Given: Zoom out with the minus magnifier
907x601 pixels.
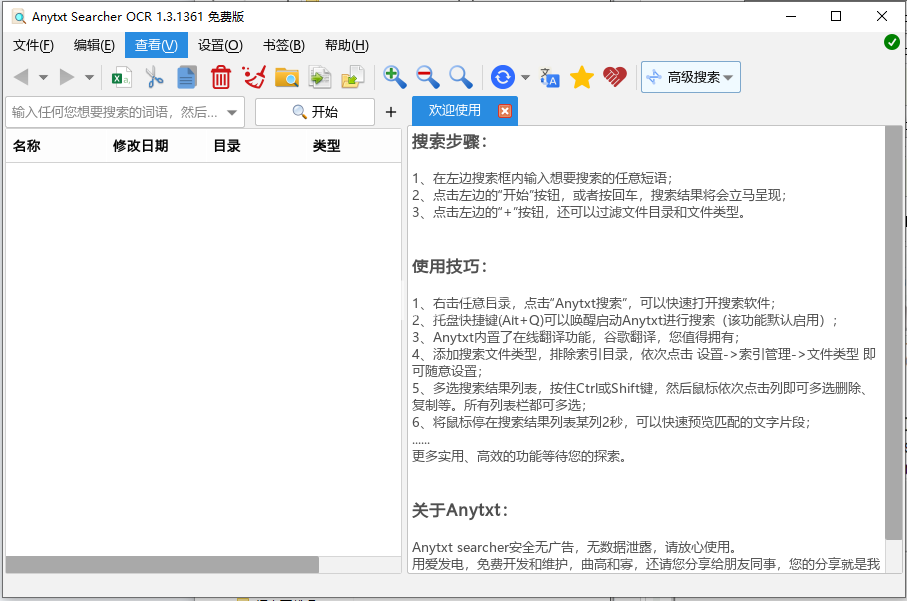Looking at the screenshot, I should click(428, 77).
